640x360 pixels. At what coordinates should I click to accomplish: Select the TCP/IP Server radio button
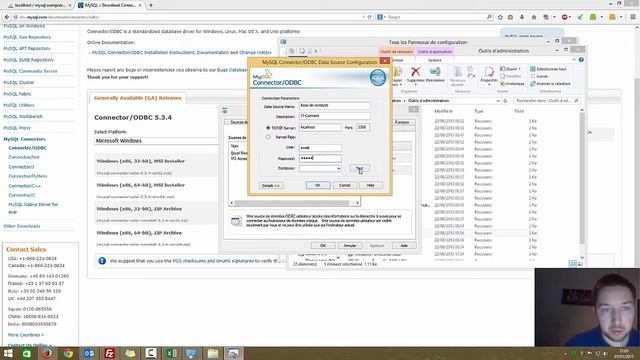(268, 128)
